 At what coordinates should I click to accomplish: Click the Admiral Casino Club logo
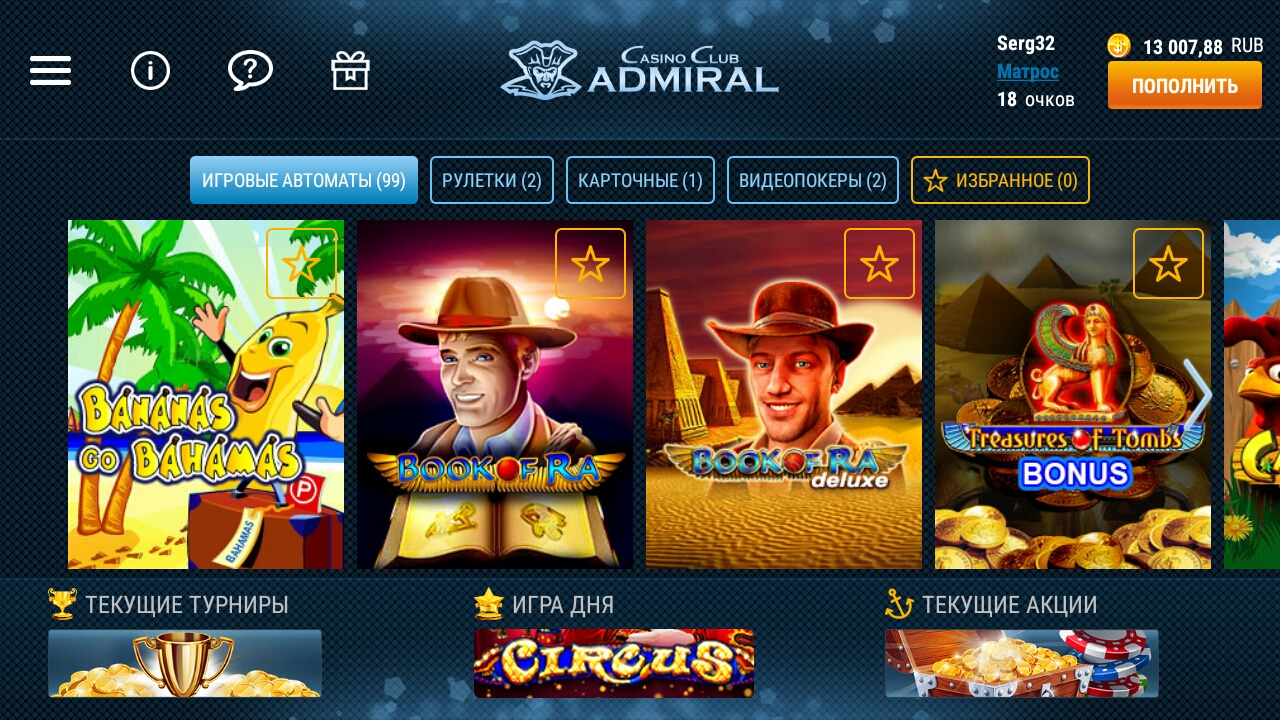click(639, 70)
